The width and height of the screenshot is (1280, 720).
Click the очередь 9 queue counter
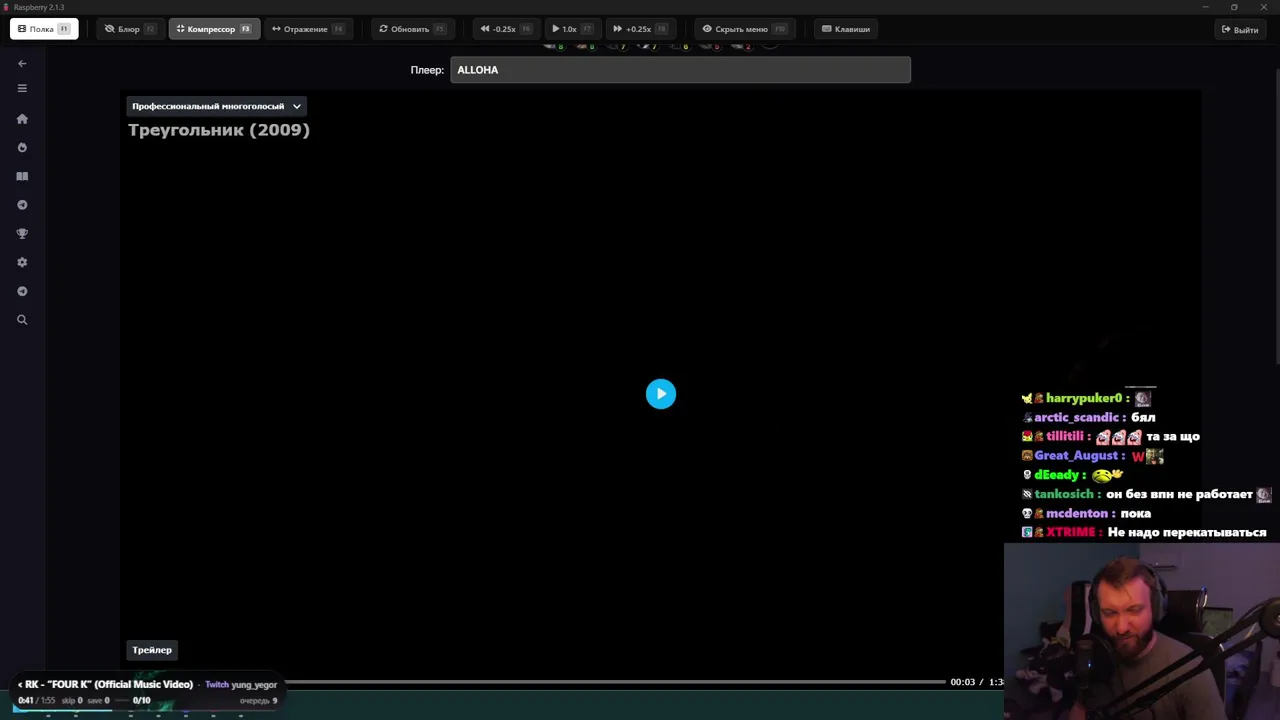258,701
